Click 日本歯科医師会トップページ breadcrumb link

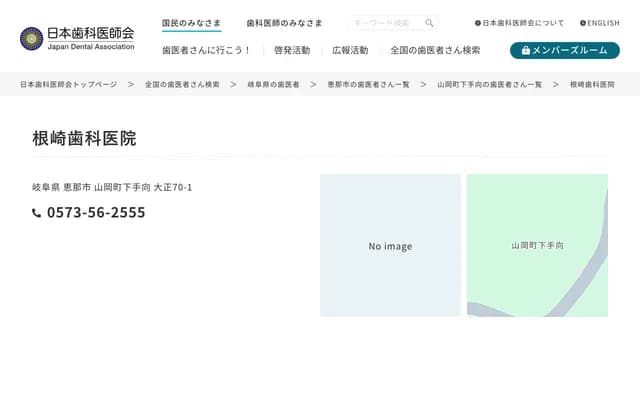68,85
